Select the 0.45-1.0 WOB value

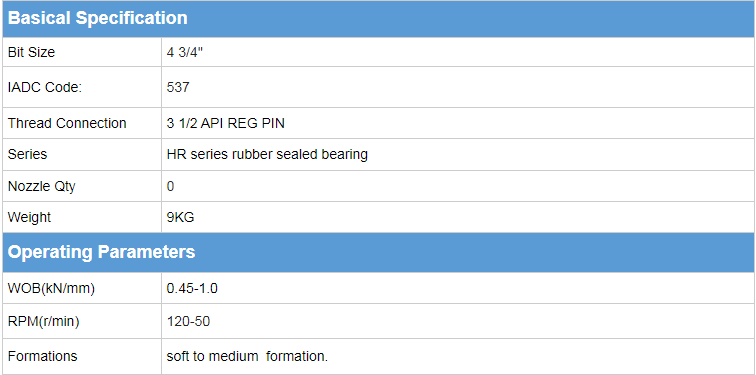(x=192, y=288)
